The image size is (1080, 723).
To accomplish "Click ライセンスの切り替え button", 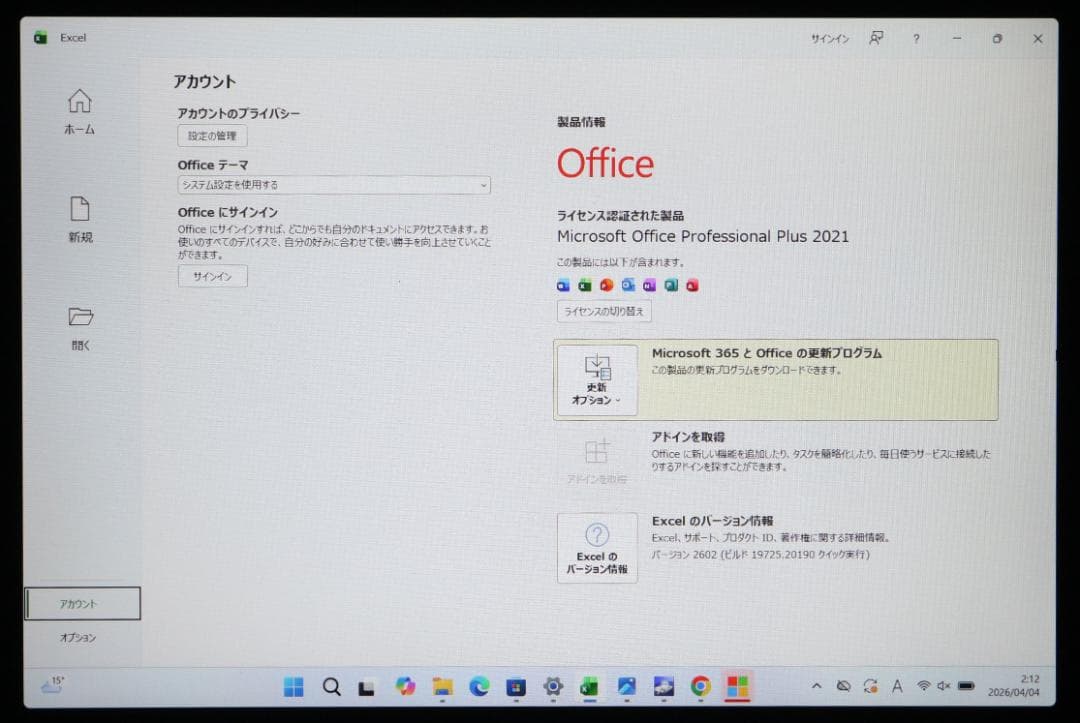I will pos(604,311).
